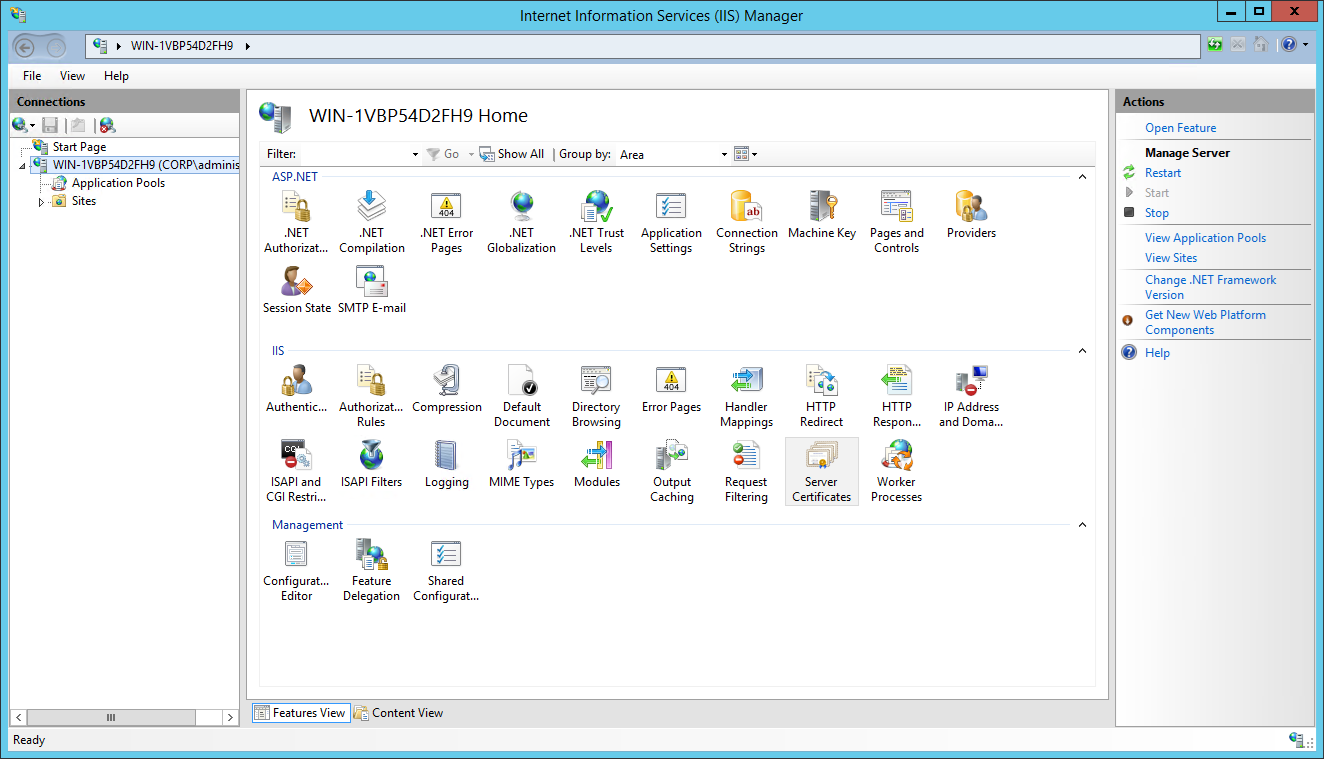Open the Help menu
Viewport: 1324px width, 759px height.
pos(116,76)
